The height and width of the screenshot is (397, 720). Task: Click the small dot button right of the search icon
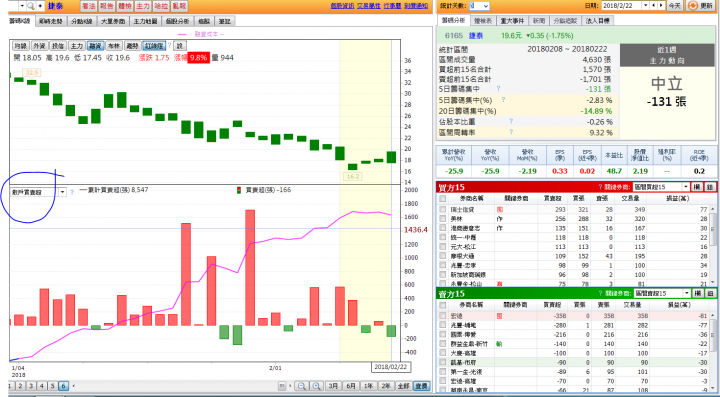point(40,6)
